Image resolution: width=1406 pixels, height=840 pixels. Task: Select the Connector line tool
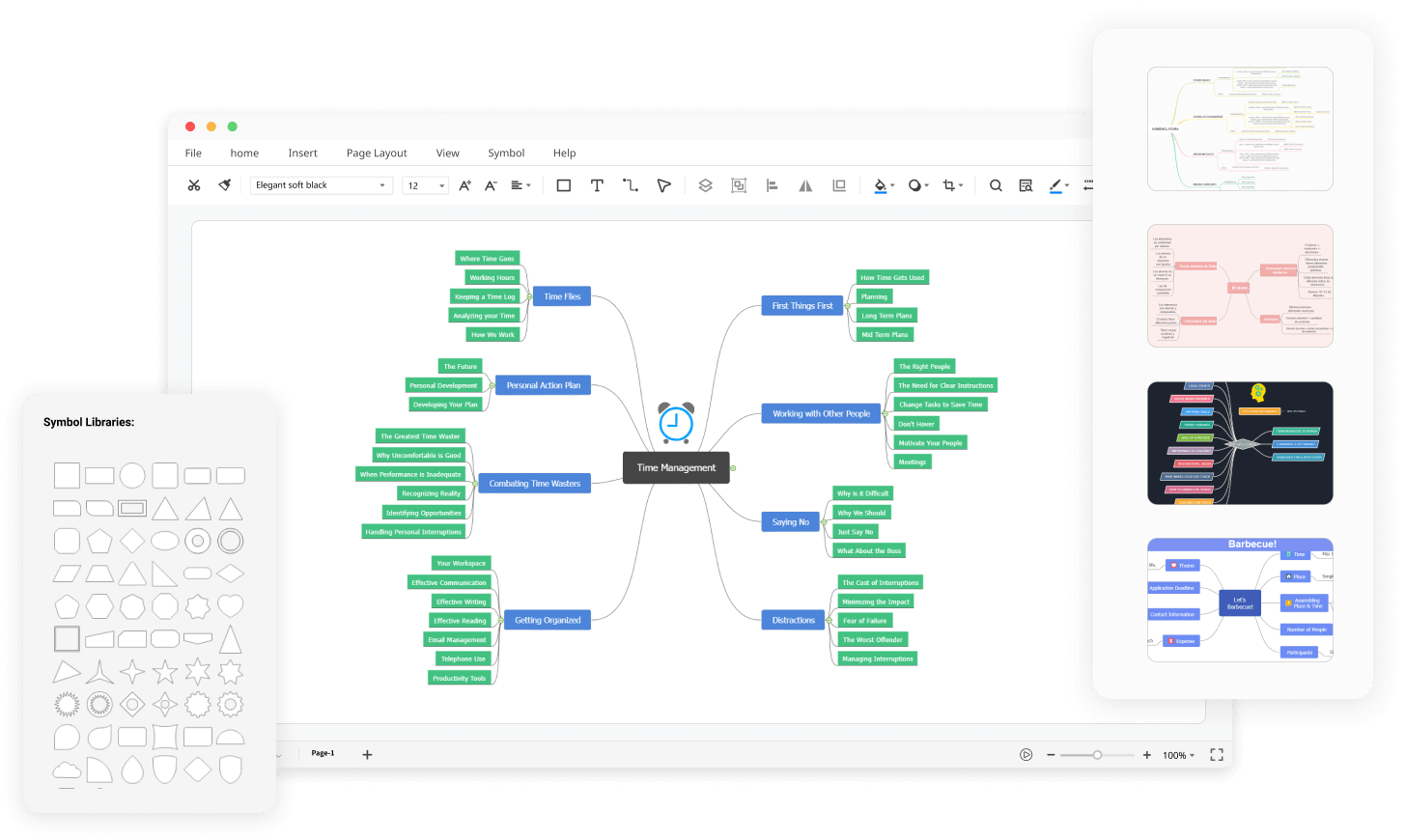point(630,184)
